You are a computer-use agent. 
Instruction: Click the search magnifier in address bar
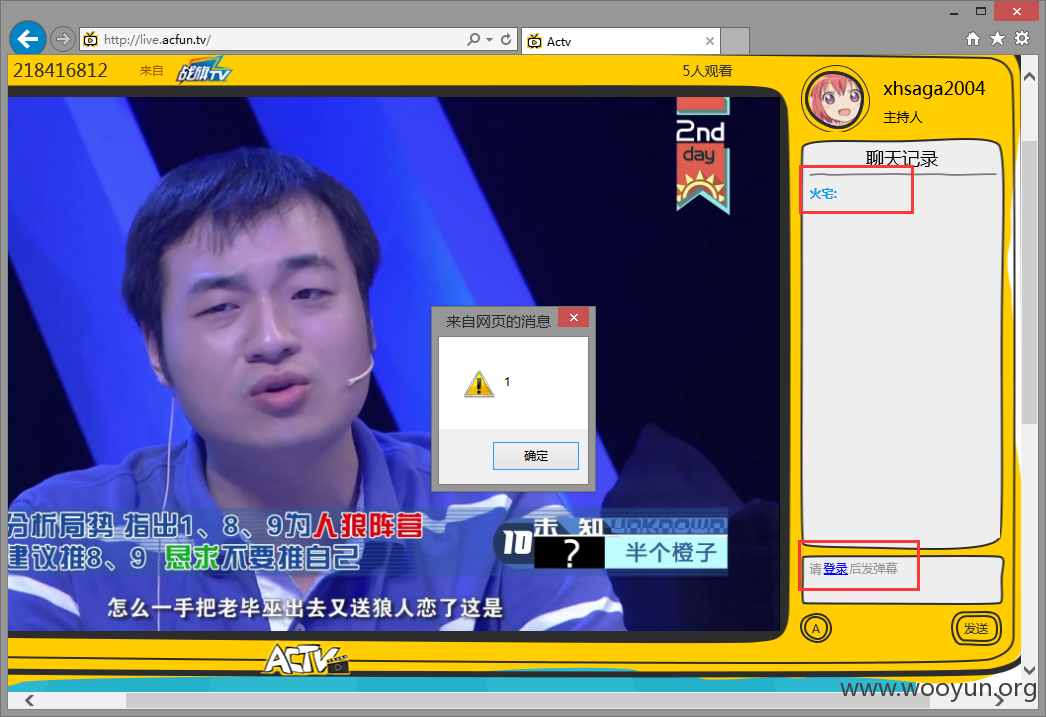pyautogui.click(x=474, y=39)
